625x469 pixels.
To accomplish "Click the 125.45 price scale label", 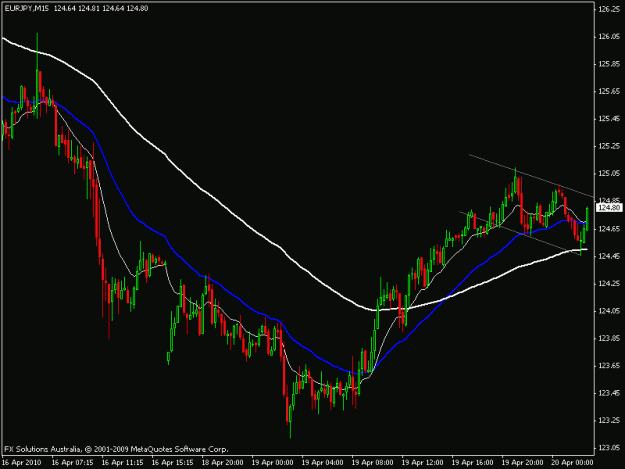I will (x=609, y=119).
